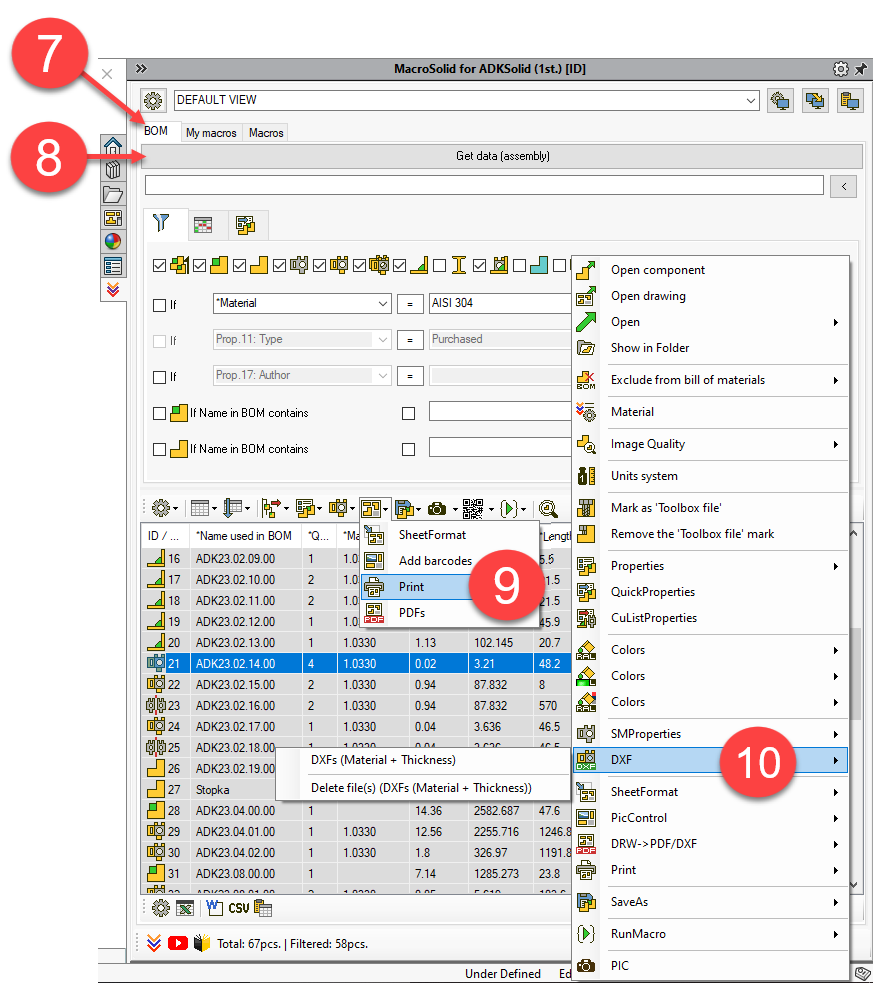Switch to the My macros tab
This screenshot has width=891, height=1008.
(x=212, y=133)
